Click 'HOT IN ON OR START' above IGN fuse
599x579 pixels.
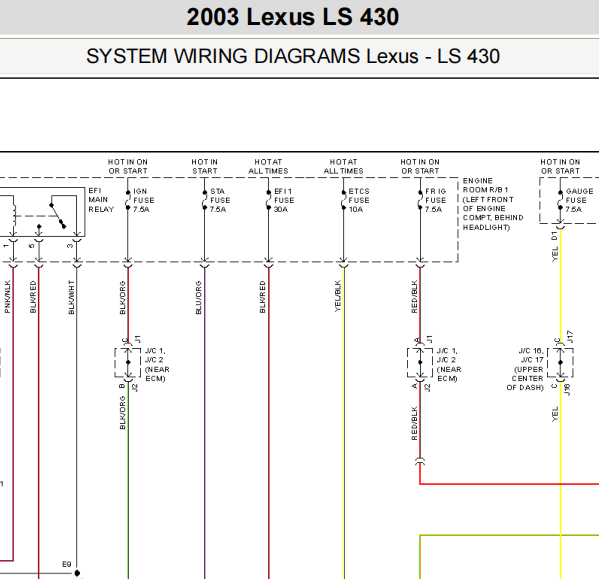[128, 167]
